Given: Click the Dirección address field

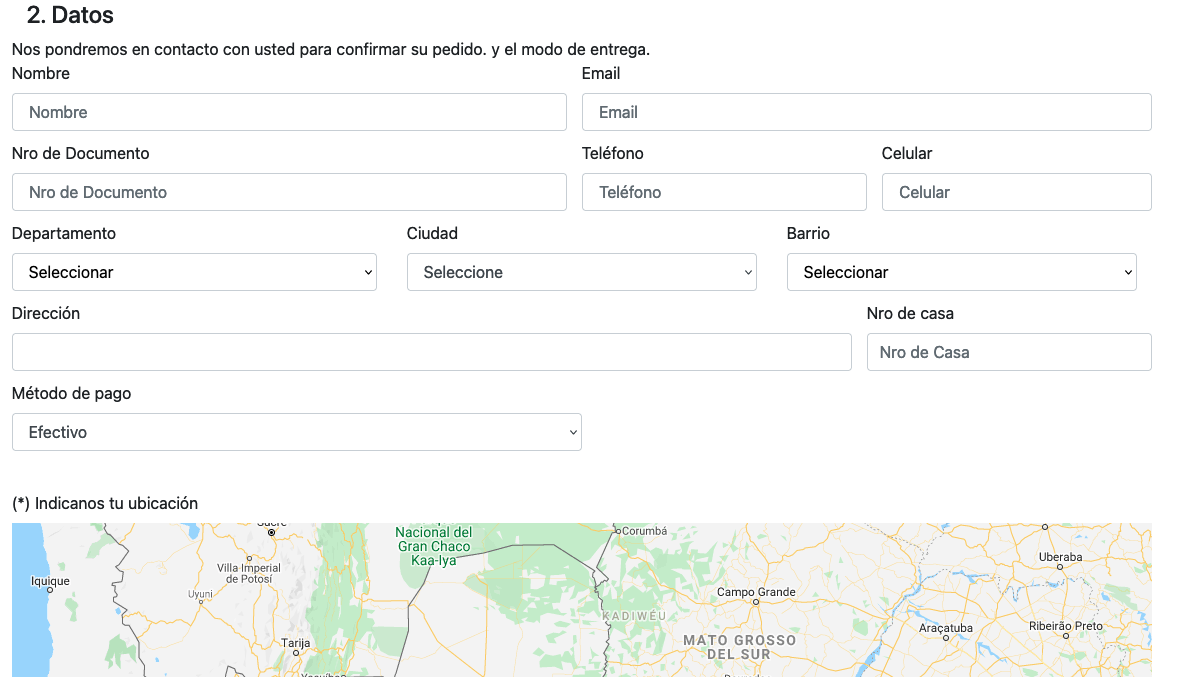Looking at the screenshot, I should click(431, 352).
